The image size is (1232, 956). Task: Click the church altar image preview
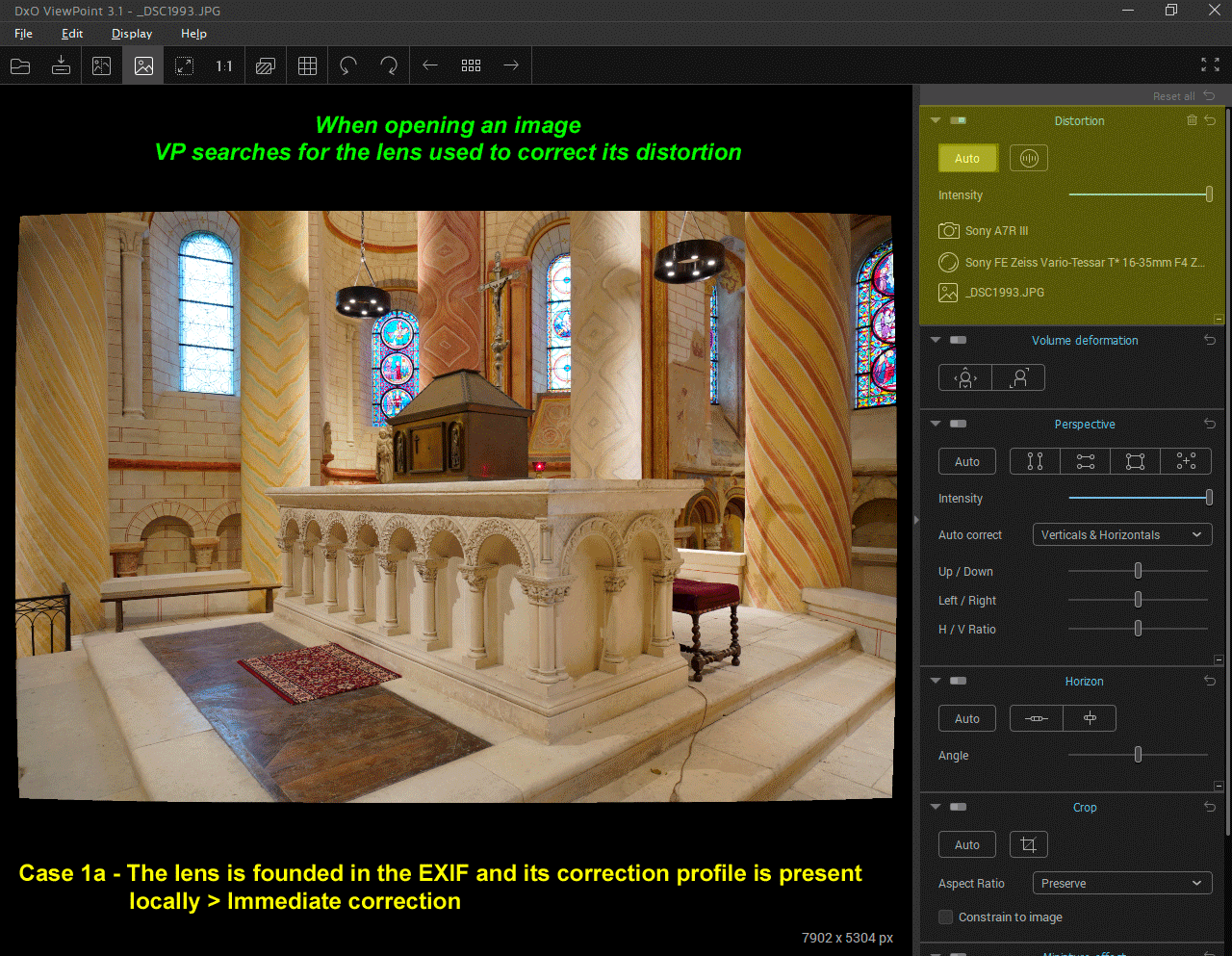(456, 506)
